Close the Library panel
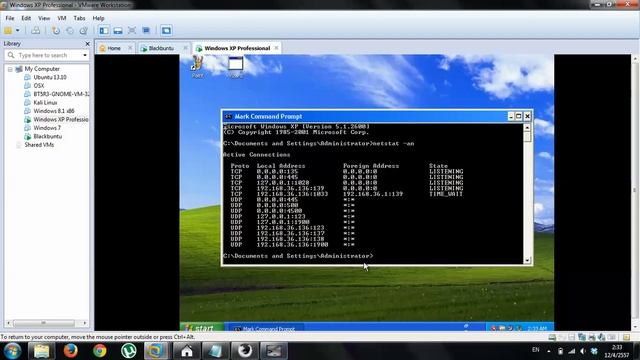The image size is (640, 360). [x=87, y=44]
